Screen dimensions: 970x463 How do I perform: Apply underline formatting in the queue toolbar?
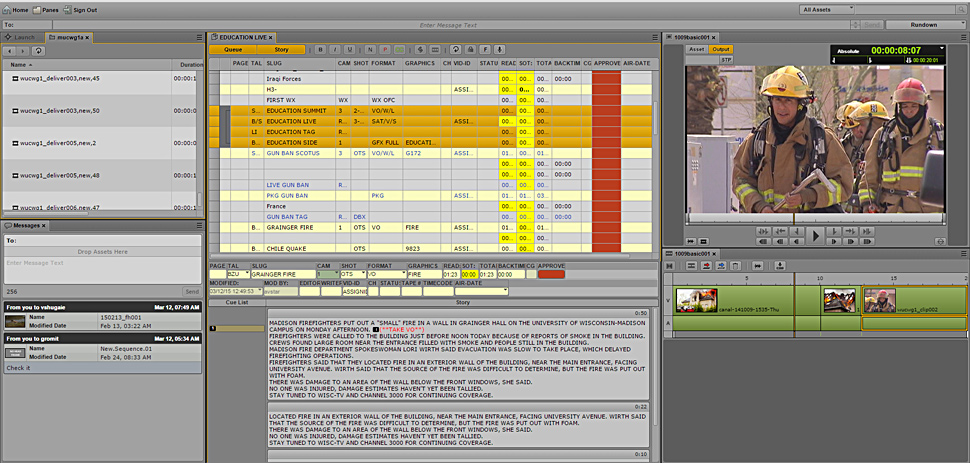350,50
